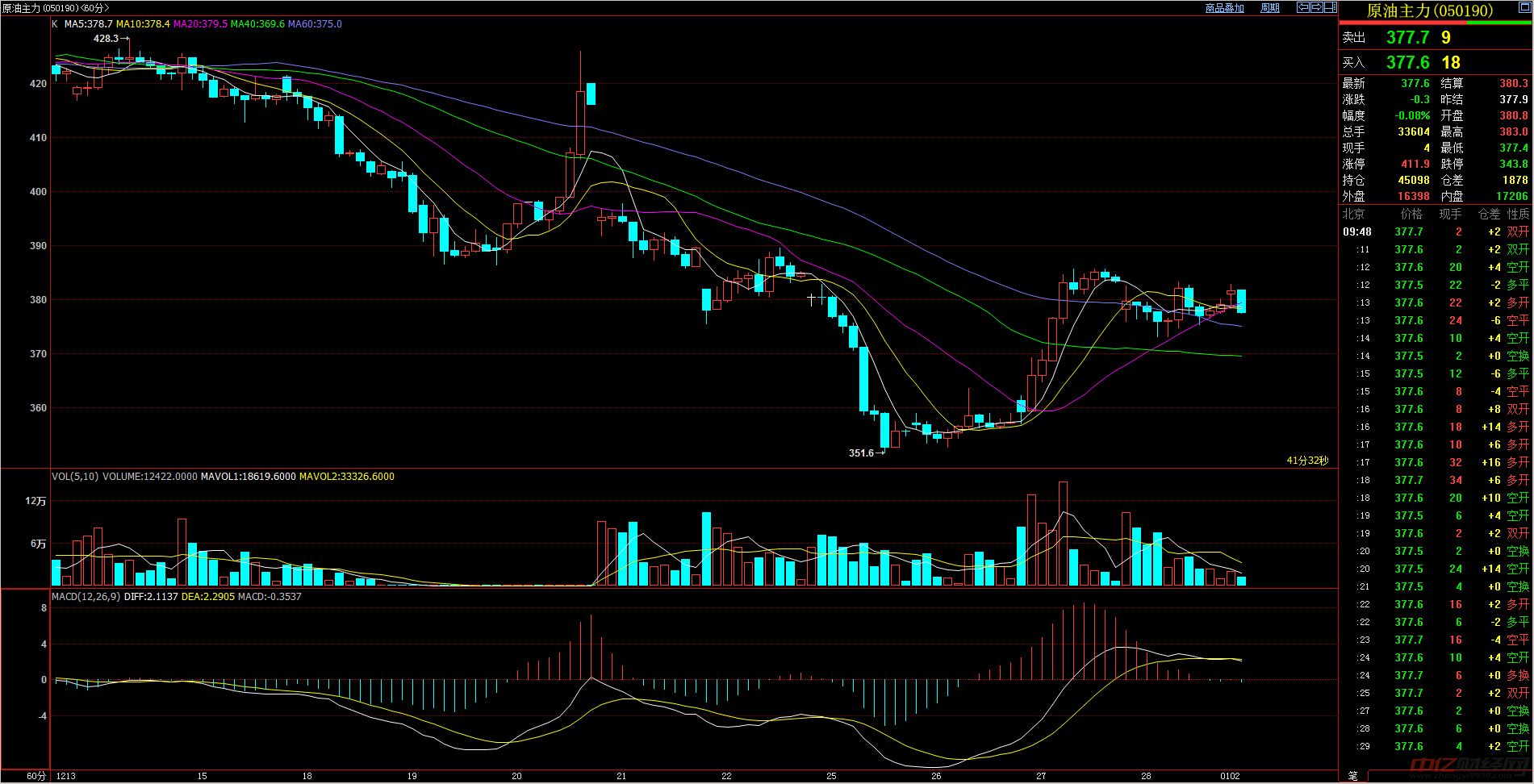1534x784 pixels.
Task: Click the 最低 value 377.4
Action: tap(1514, 148)
